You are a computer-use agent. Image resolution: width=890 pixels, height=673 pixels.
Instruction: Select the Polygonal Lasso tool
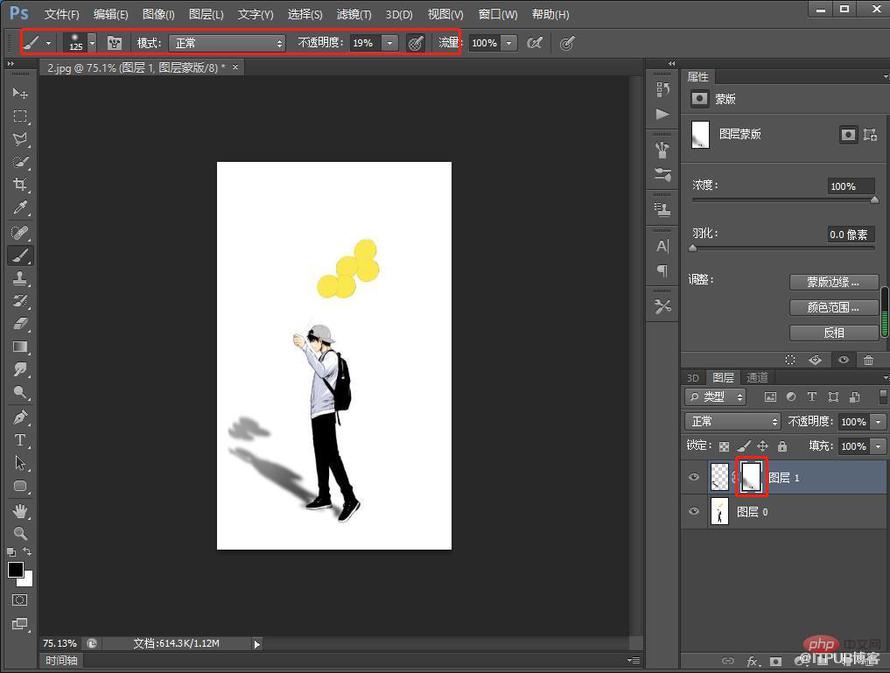tap(20, 139)
